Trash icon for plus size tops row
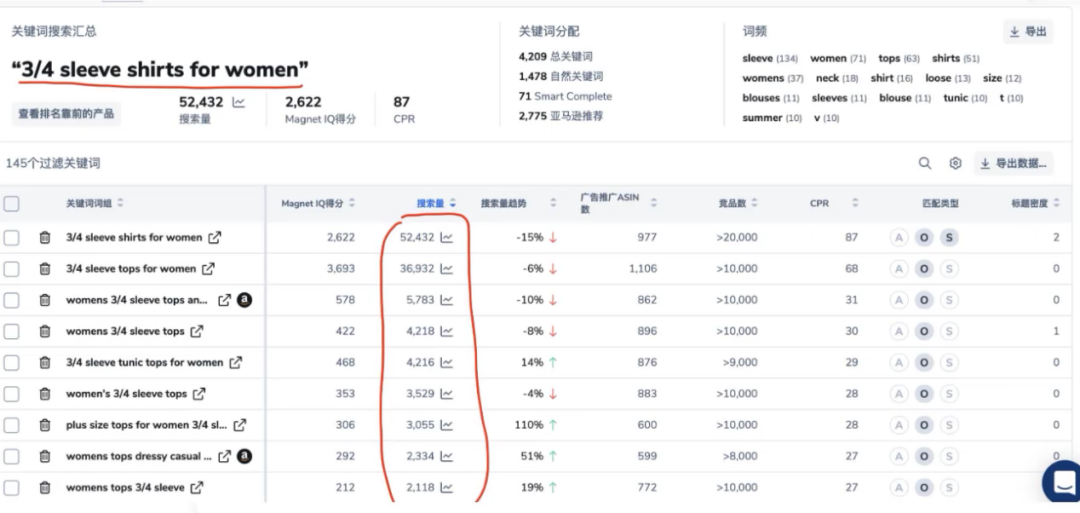This screenshot has width=1080, height=513. 45,425
